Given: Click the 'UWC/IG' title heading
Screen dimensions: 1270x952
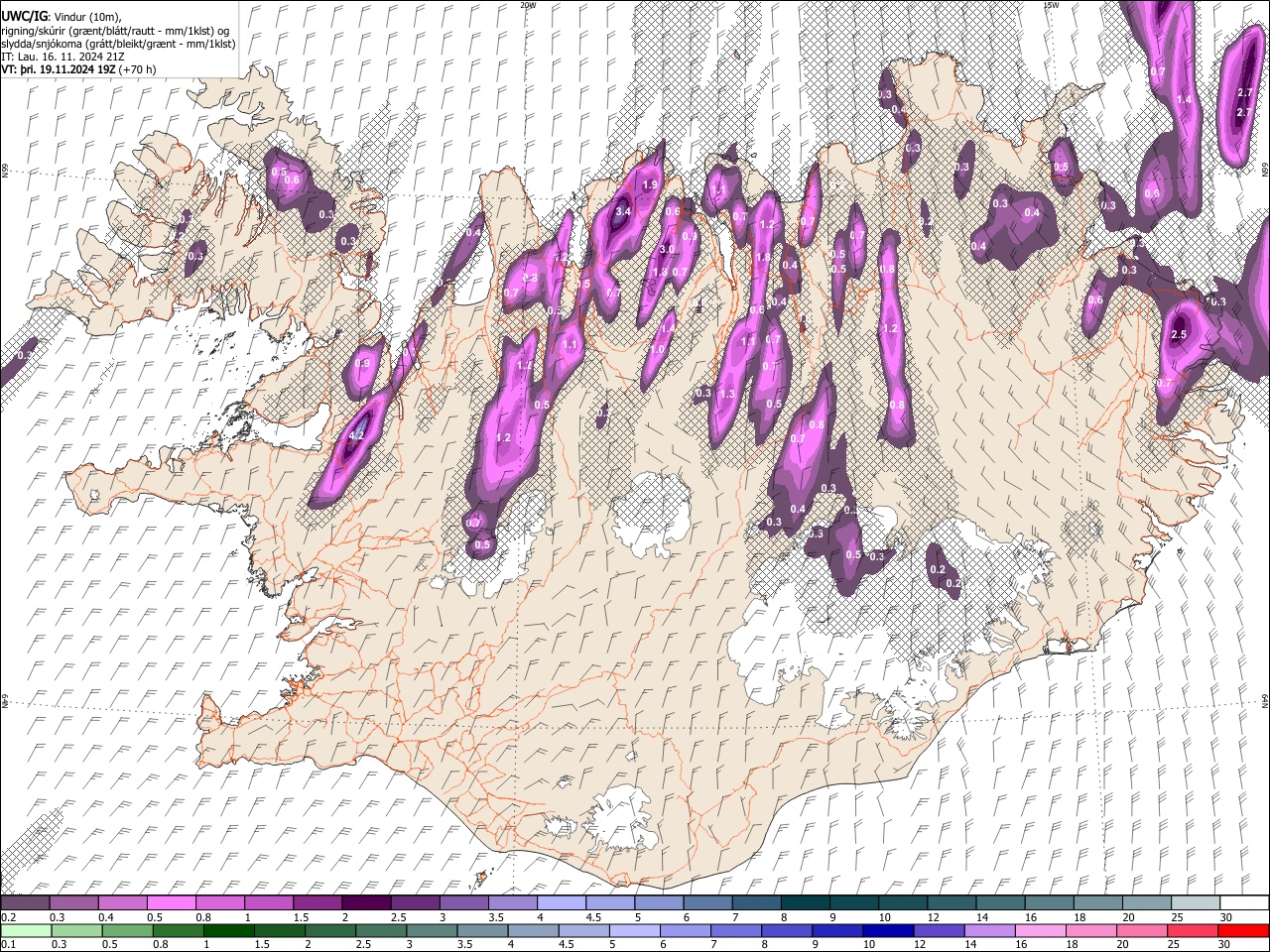Looking at the screenshot, I should click(x=24, y=17).
